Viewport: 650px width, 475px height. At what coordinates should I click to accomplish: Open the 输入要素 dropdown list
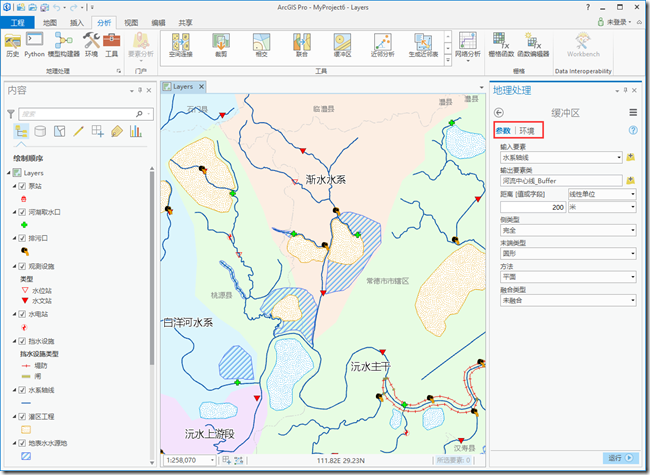pyautogui.click(x=619, y=158)
